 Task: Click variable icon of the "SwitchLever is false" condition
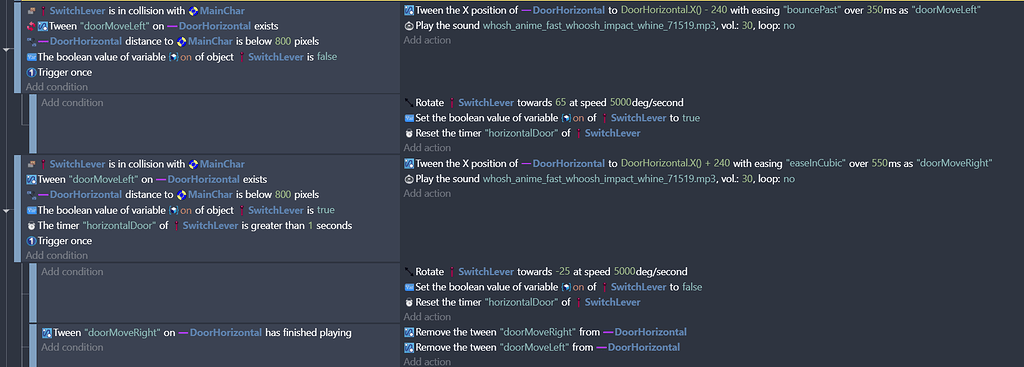coord(31,57)
